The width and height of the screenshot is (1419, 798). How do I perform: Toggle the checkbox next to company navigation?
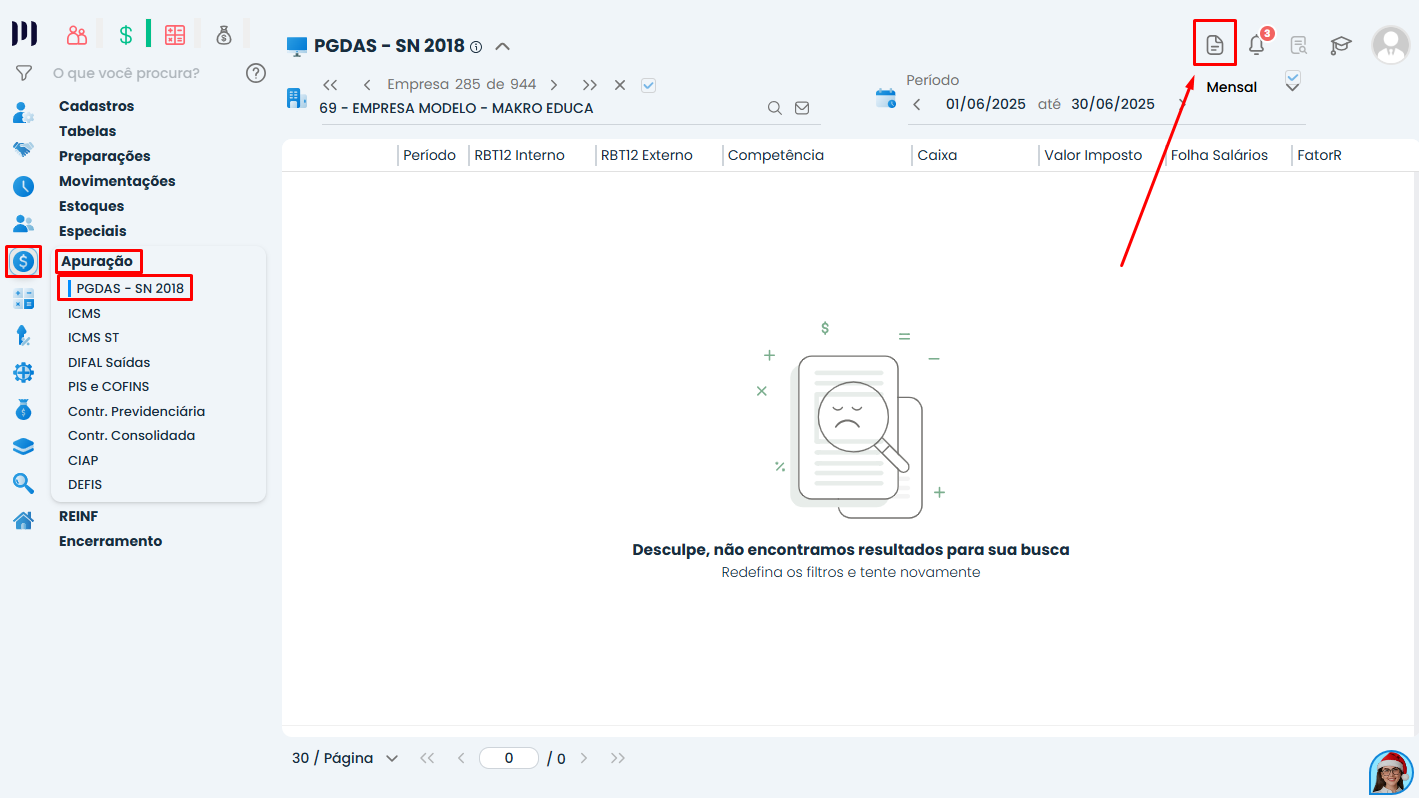coord(648,85)
